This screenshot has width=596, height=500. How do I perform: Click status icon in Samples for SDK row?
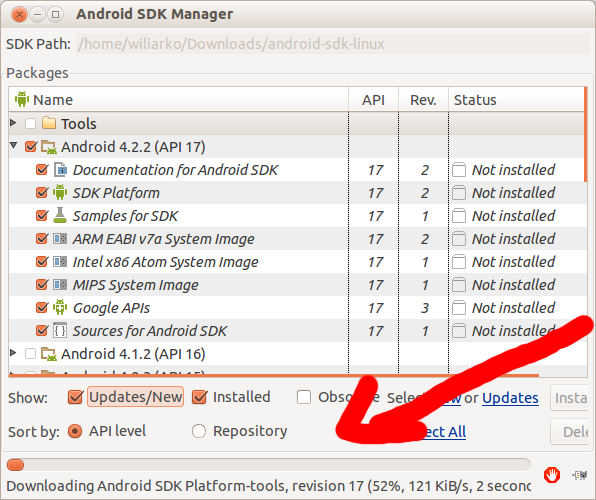[x=459, y=216]
